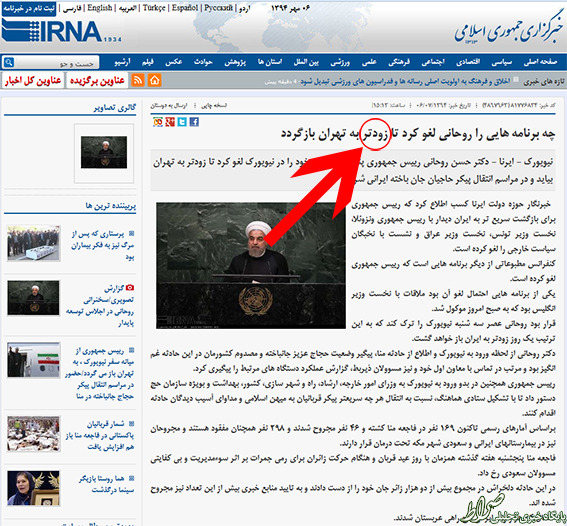Image resolution: width=567 pixels, height=526 pixels.
Task: Click ثبت نام در خبرنامه button
Action: [29, 8]
